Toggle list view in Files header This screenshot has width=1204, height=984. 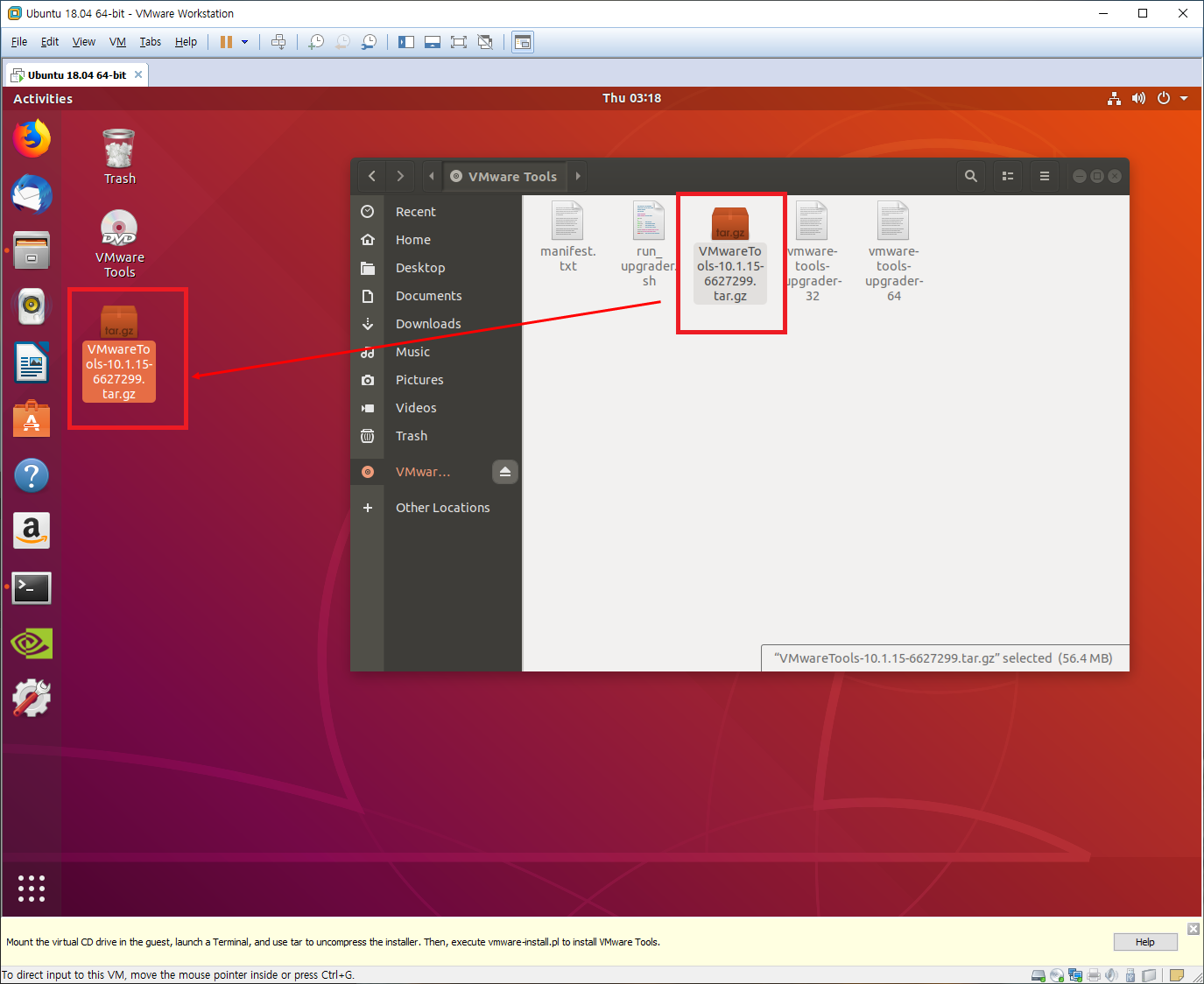pyautogui.click(x=1008, y=176)
